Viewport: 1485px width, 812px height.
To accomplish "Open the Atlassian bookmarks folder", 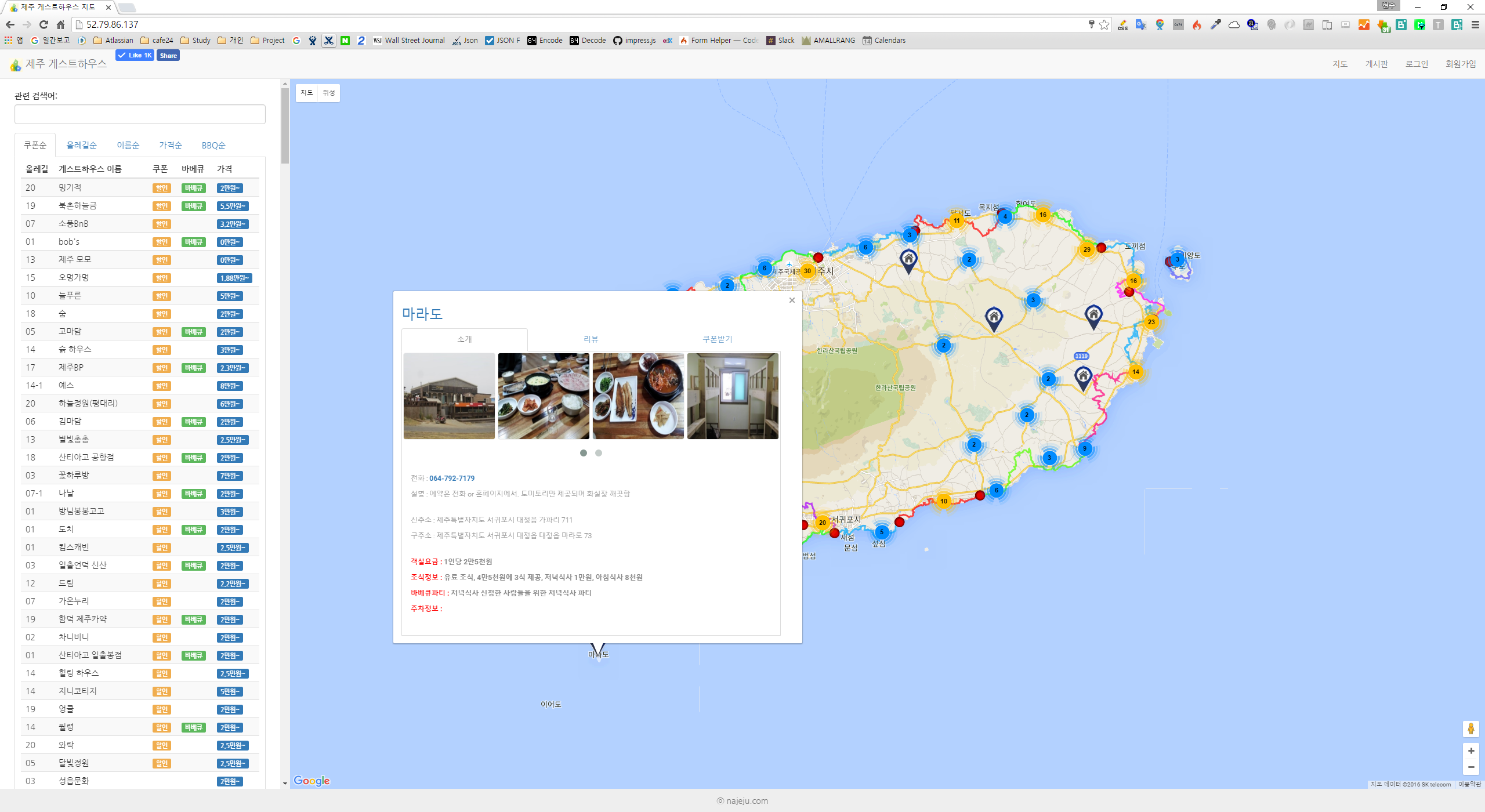I will (x=114, y=40).
